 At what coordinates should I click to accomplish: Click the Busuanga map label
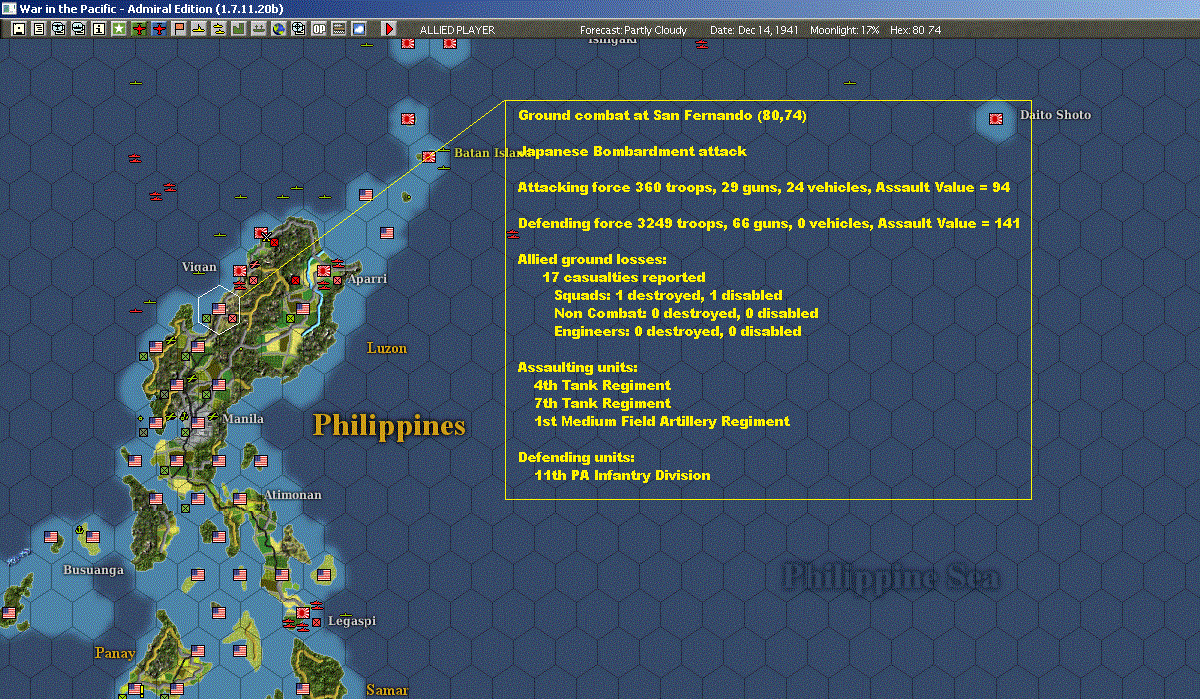tap(93, 570)
